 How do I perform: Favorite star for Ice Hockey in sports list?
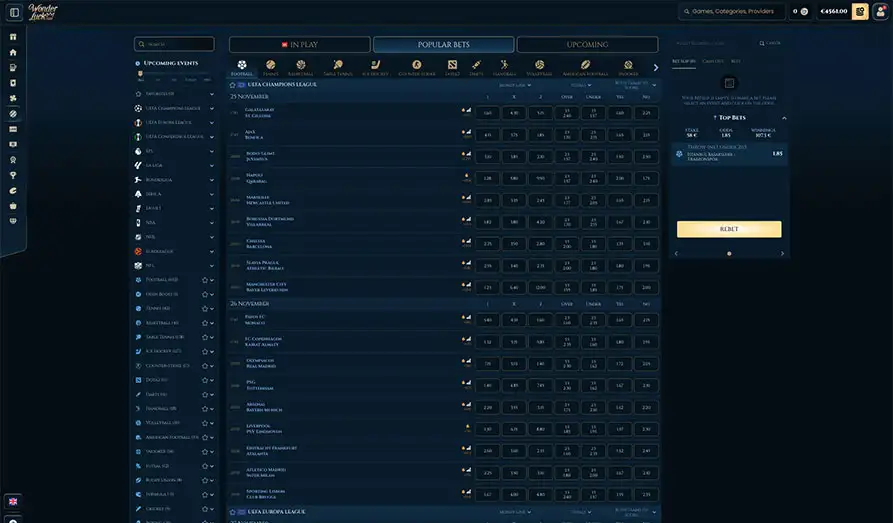[205, 352]
